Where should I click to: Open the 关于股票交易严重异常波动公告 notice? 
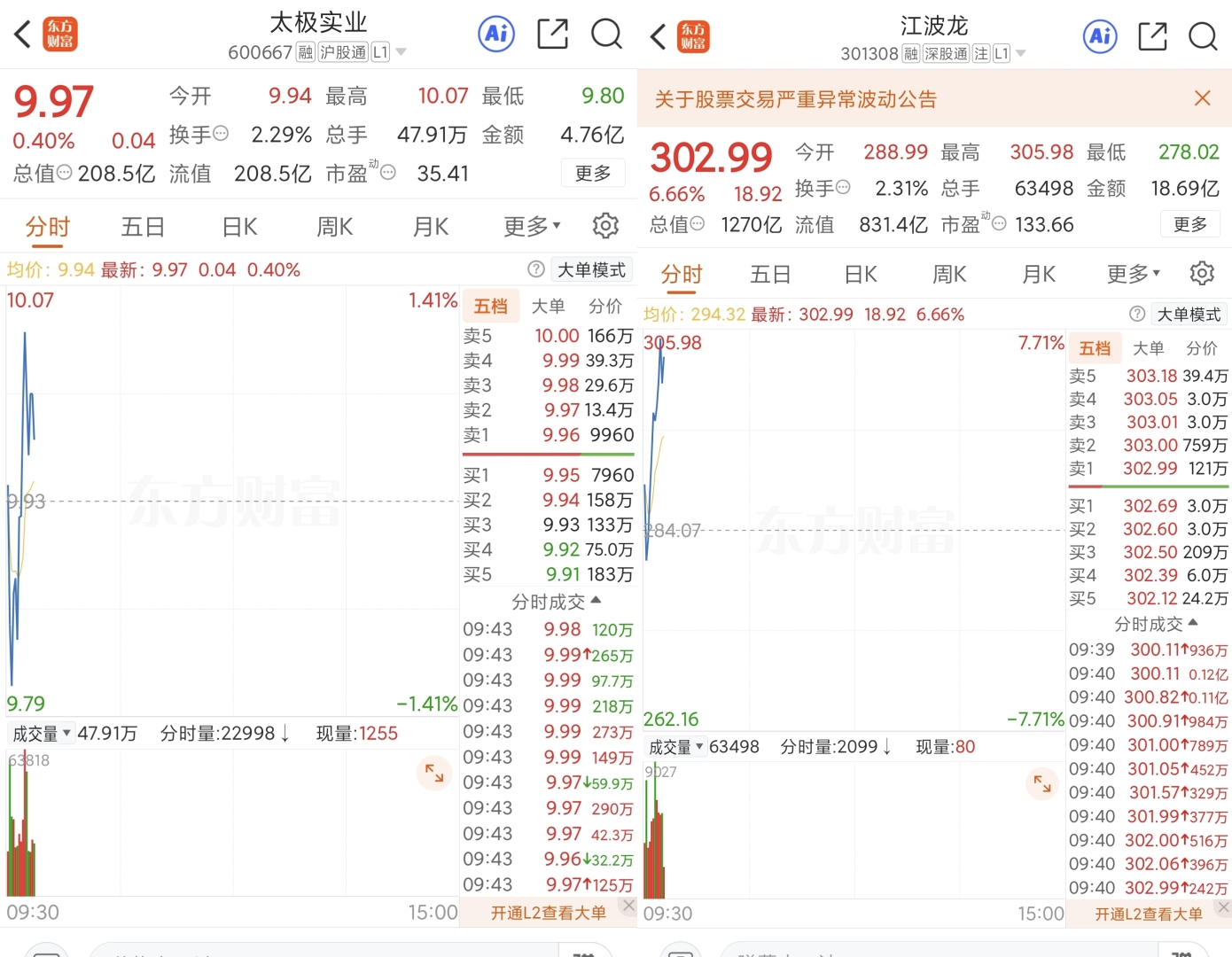pos(795,98)
